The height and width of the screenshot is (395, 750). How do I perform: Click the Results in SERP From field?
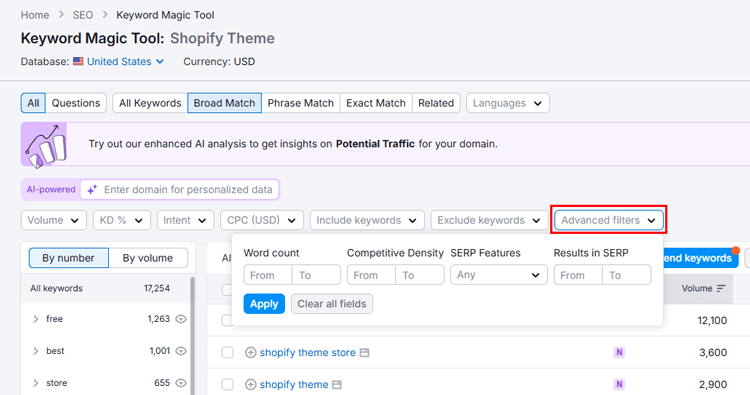[578, 275]
